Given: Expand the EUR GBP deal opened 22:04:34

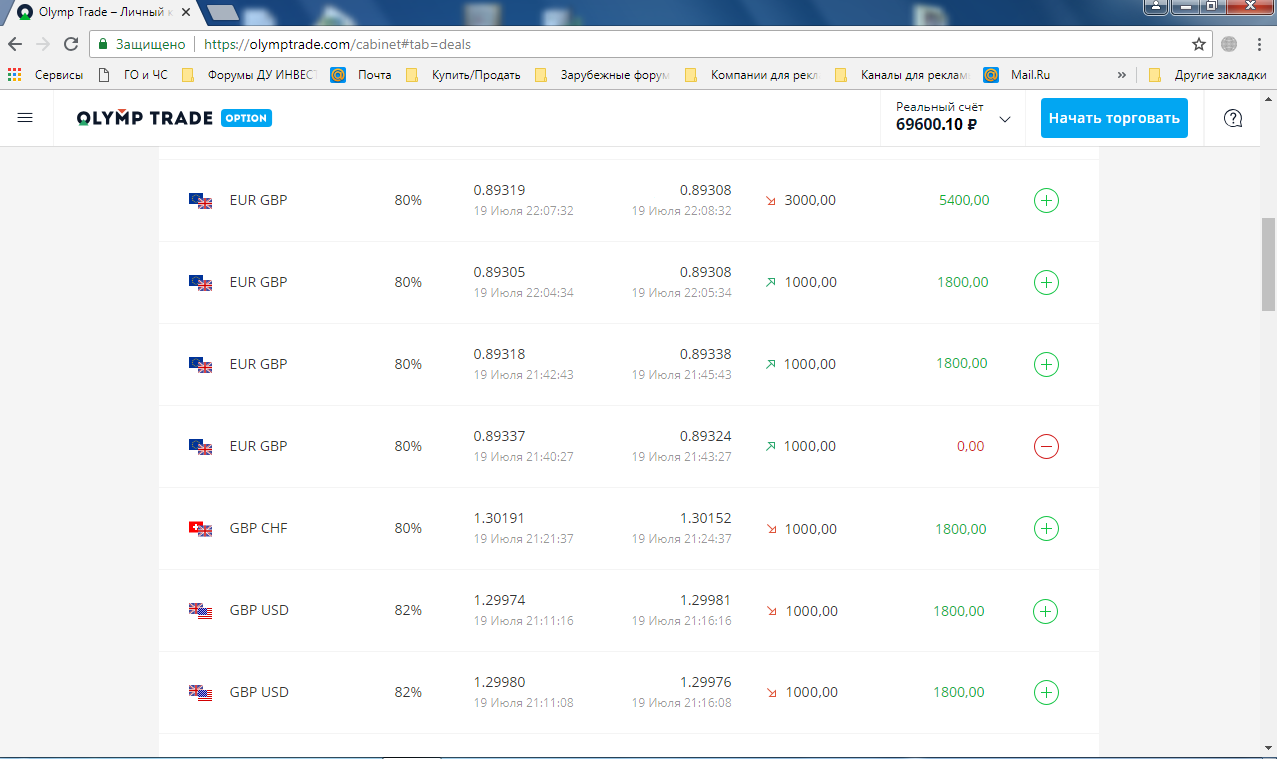Looking at the screenshot, I should click(1046, 283).
